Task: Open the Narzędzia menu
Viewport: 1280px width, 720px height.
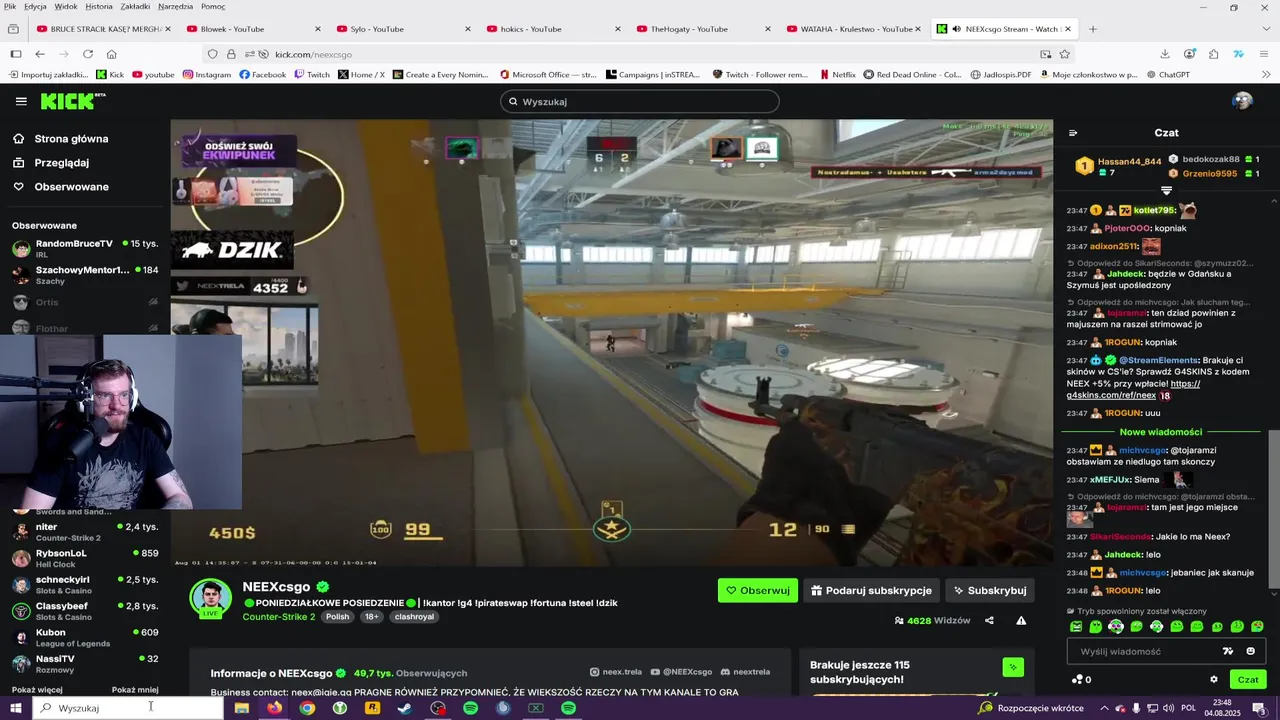Action: click(175, 6)
